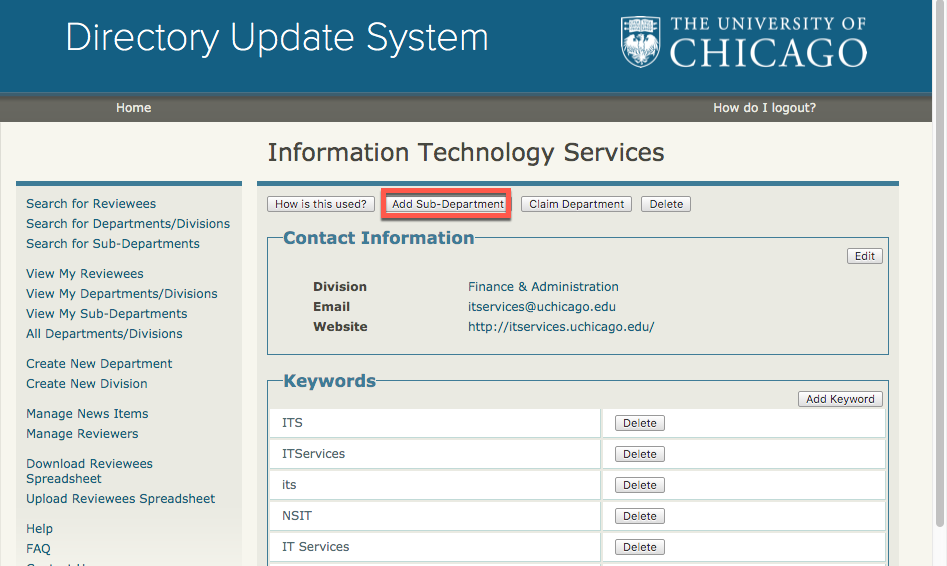Click 'How is this used?' button
Viewport: 947px width, 566px height.
click(321, 204)
